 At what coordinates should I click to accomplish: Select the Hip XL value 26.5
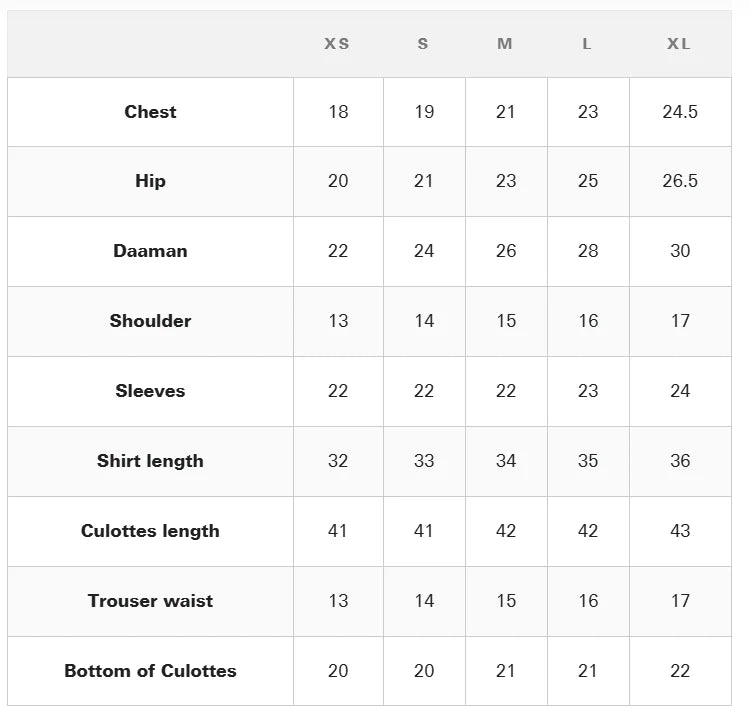point(680,181)
